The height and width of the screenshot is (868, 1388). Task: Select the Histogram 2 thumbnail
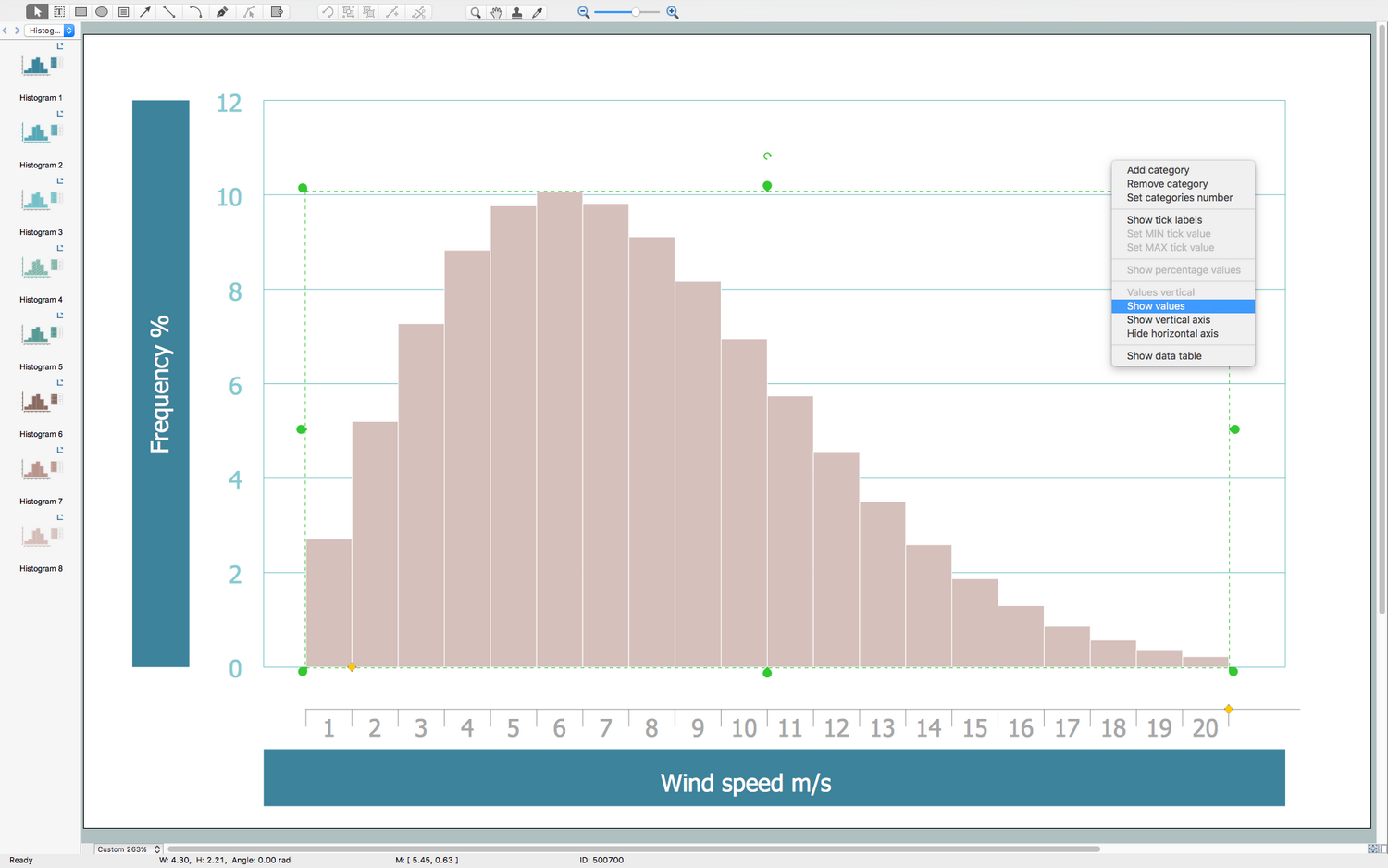click(x=41, y=132)
